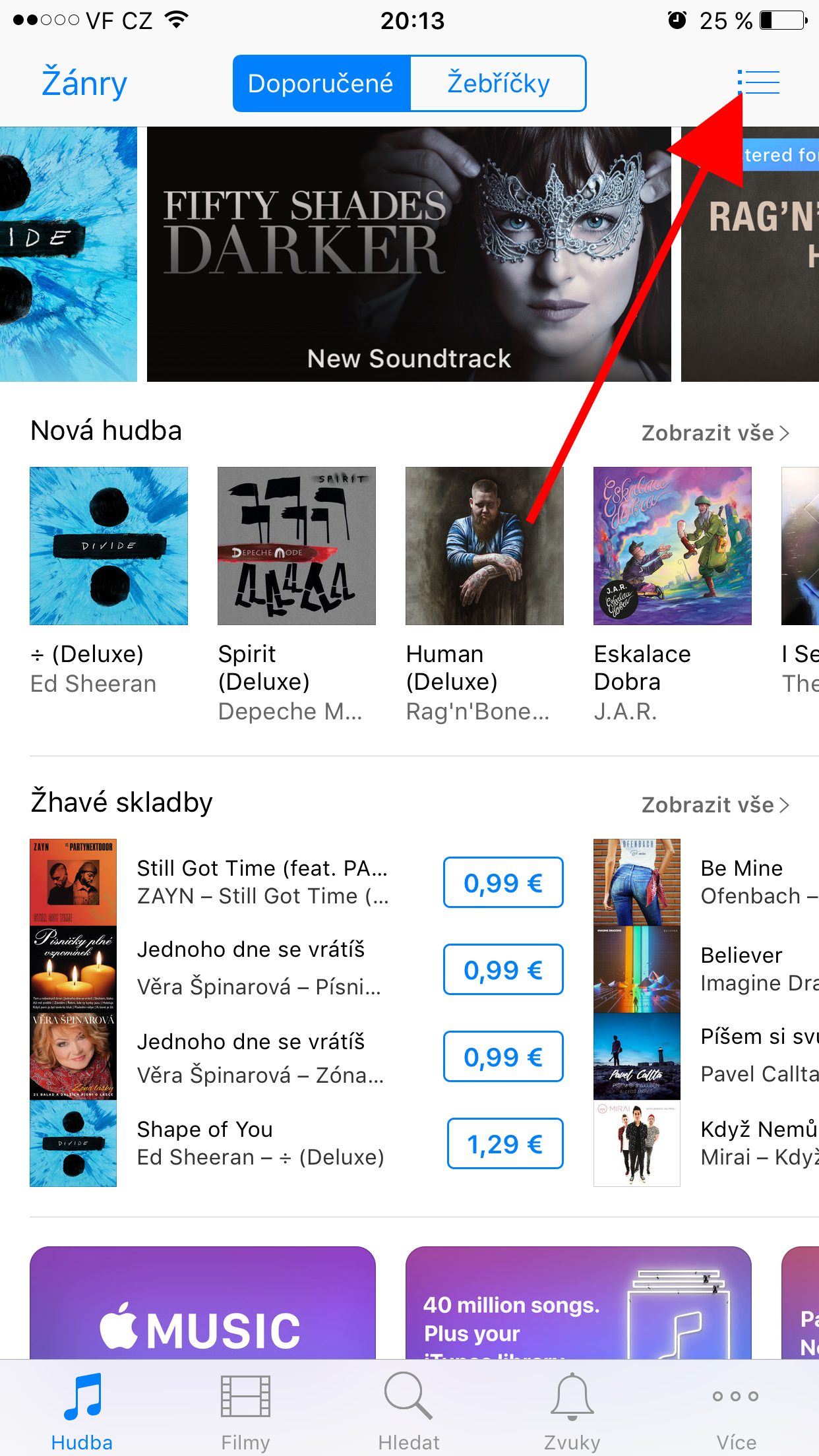
Task: Open the Filmy film strip icon
Action: [245, 1396]
